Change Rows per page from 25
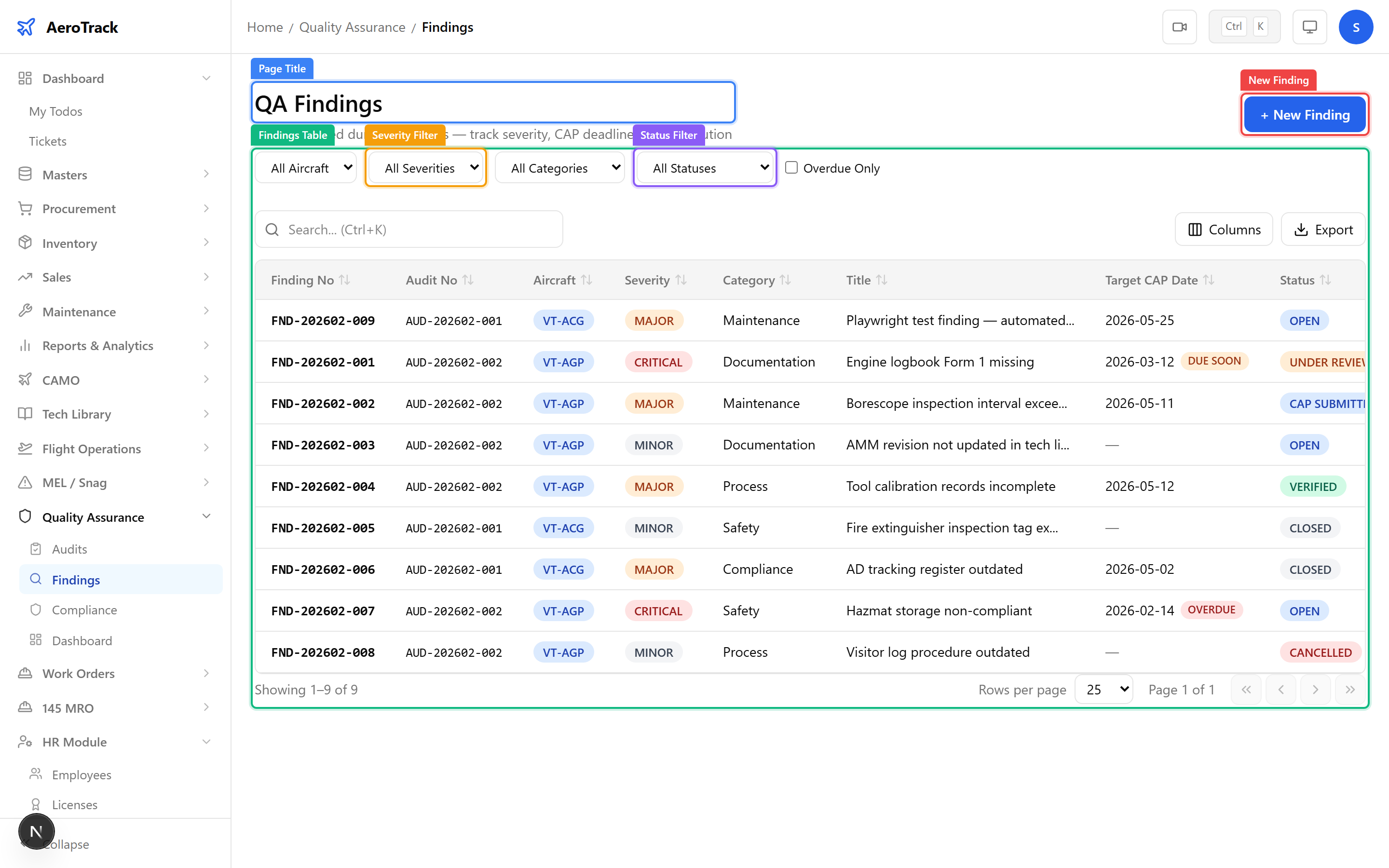This screenshot has width=1389, height=868. coord(1103,689)
